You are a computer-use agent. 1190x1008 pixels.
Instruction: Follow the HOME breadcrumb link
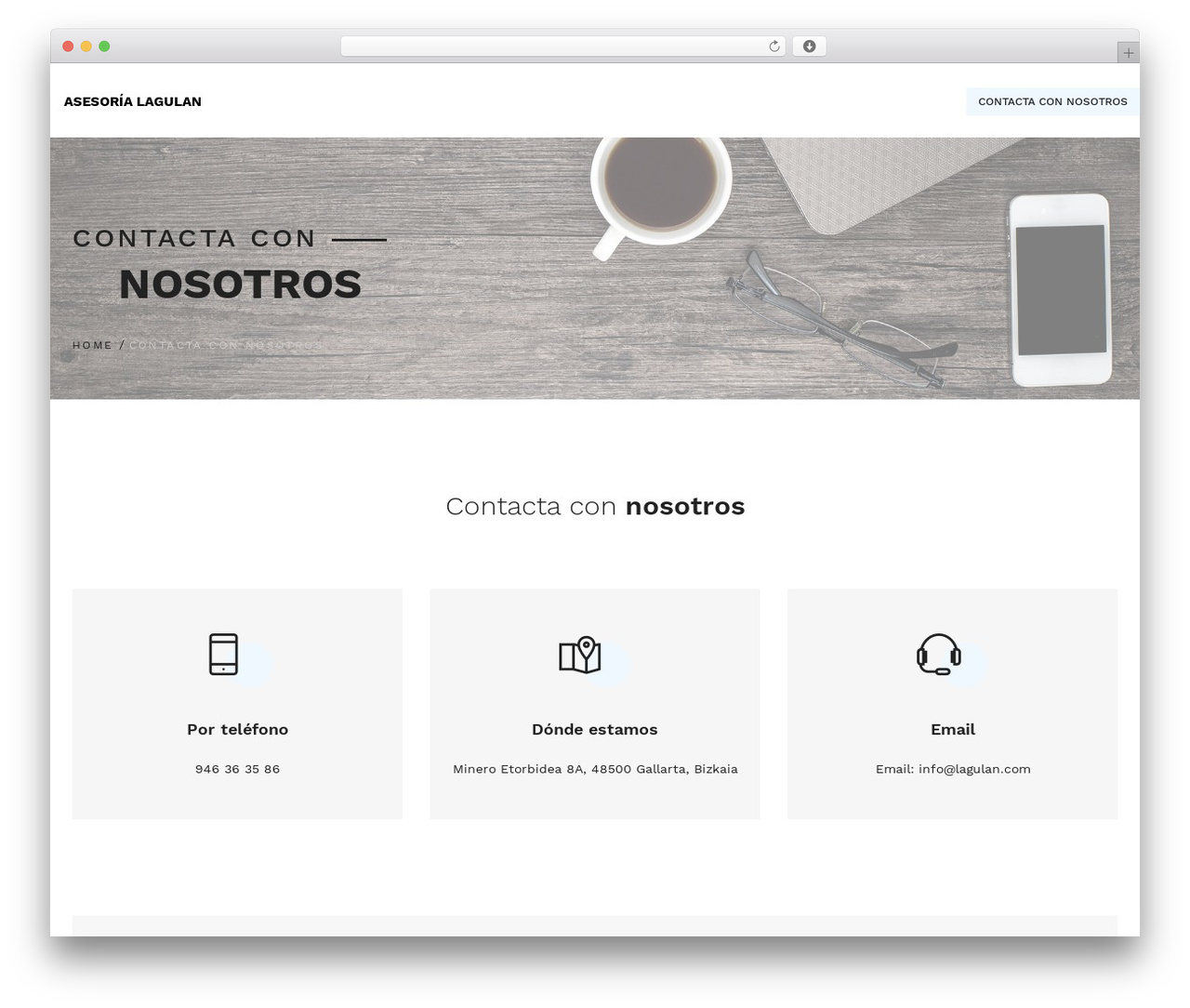coord(92,345)
